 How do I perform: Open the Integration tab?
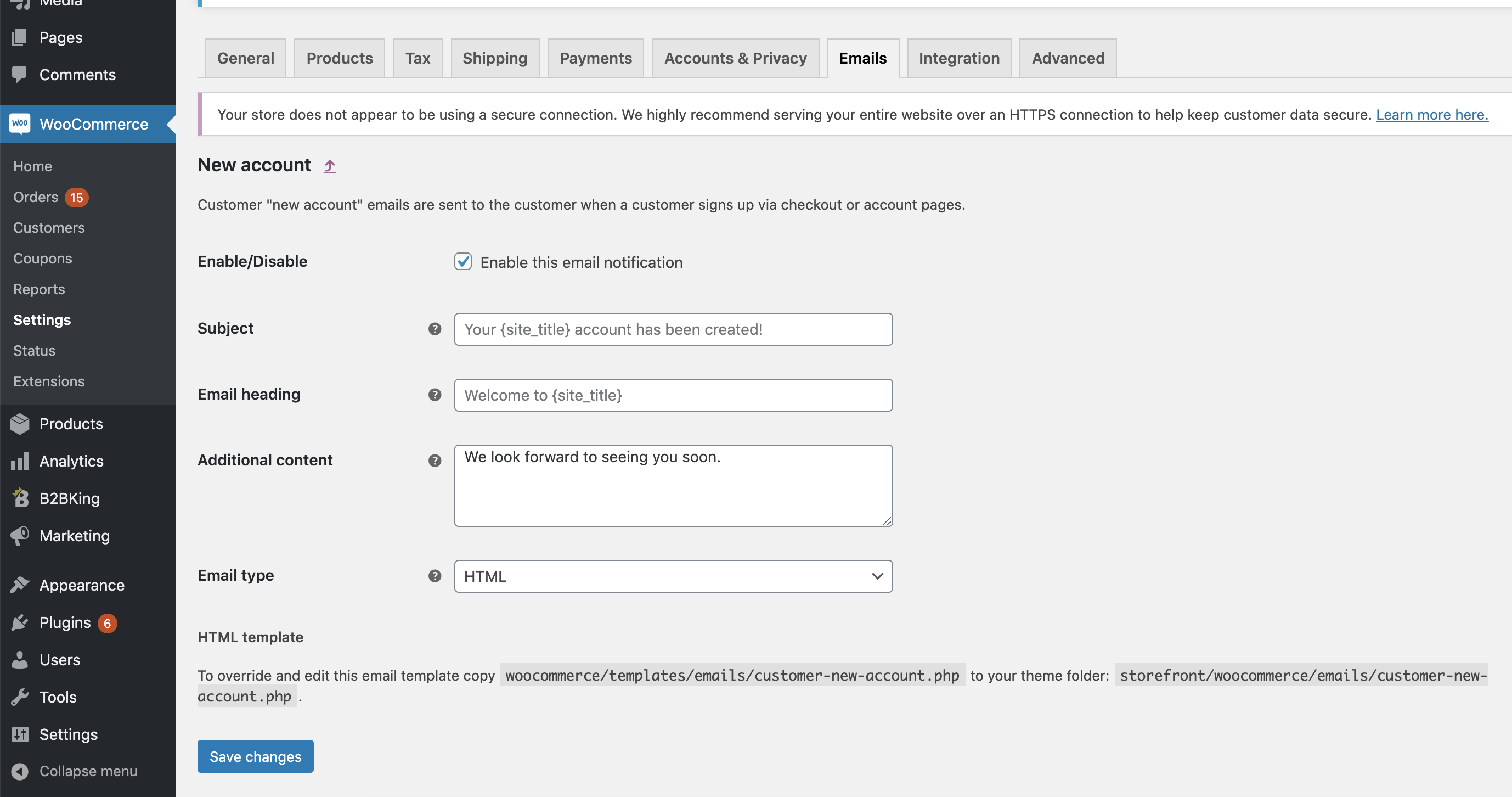click(959, 58)
